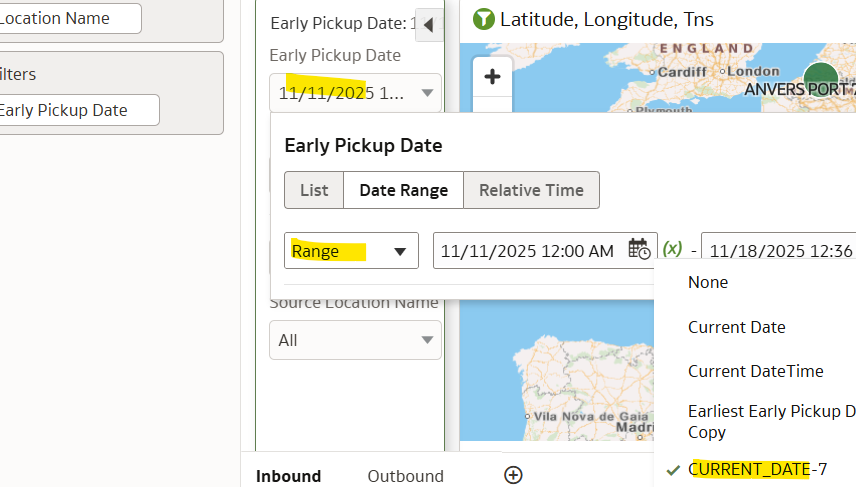Choose Current Date from the menu
856x487 pixels.
pyautogui.click(x=736, y=327)
